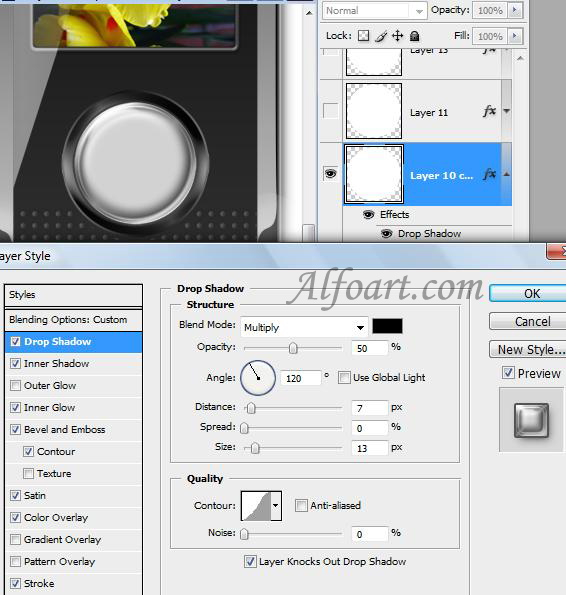Click the lock all padlock icon

415,36
